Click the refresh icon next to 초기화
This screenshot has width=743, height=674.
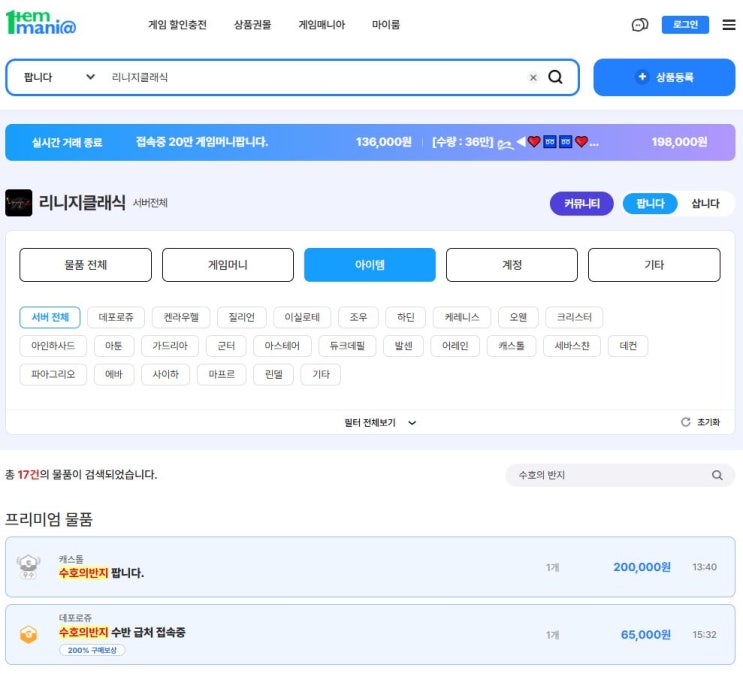(x=685, y=422)
